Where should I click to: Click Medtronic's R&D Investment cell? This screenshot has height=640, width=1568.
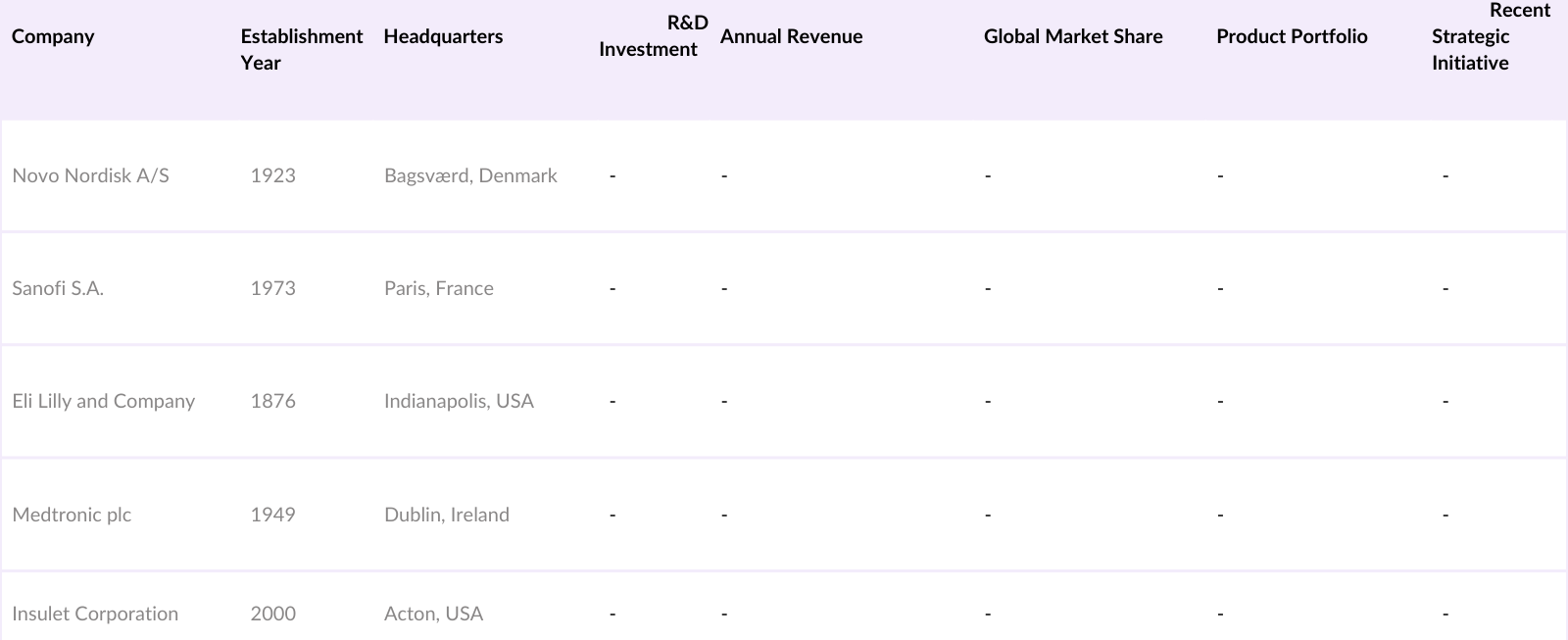(x=612, y=515)
